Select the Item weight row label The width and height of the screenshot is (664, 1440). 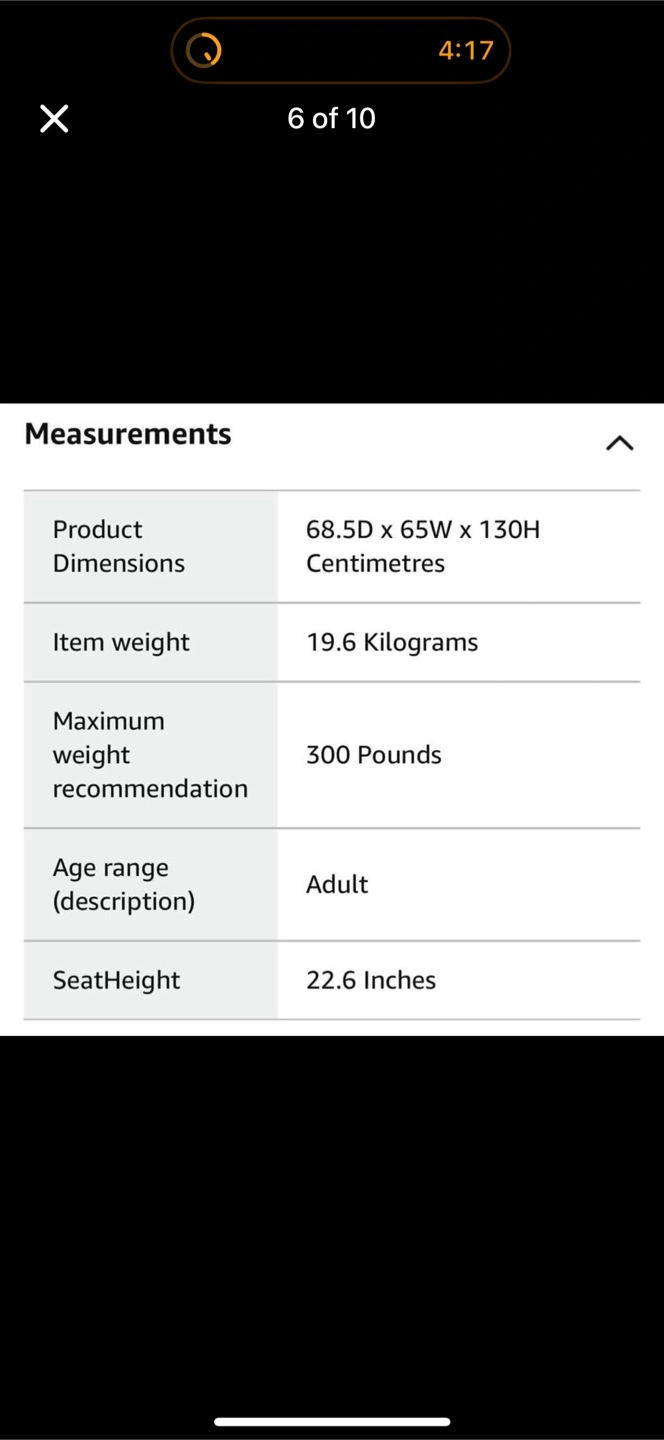tap(121, 642)
